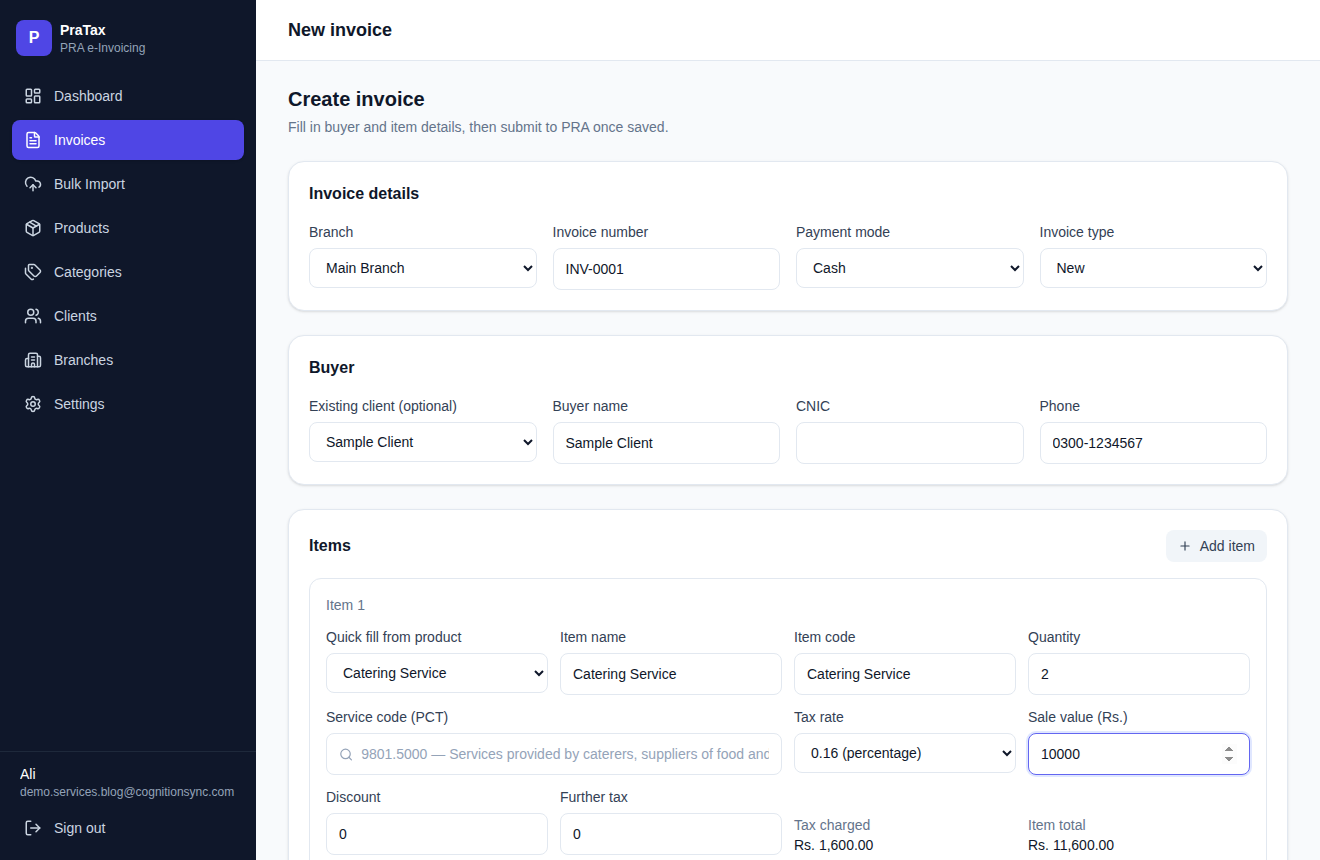Image resolution: width=1320 pixels, height=860 pixels.
Task: Focus the empty CNIC field
Action: coord(910,443)
